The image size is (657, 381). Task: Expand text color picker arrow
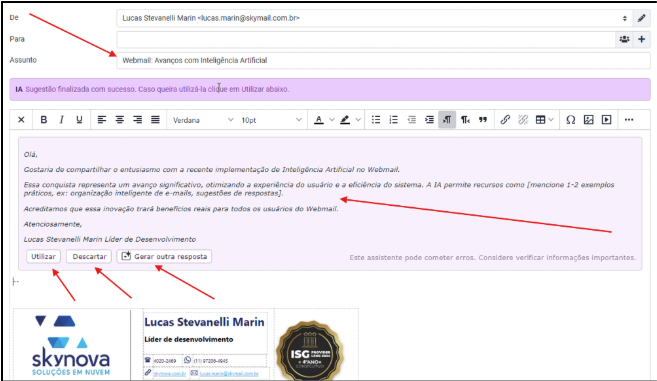tap(332, 120)
